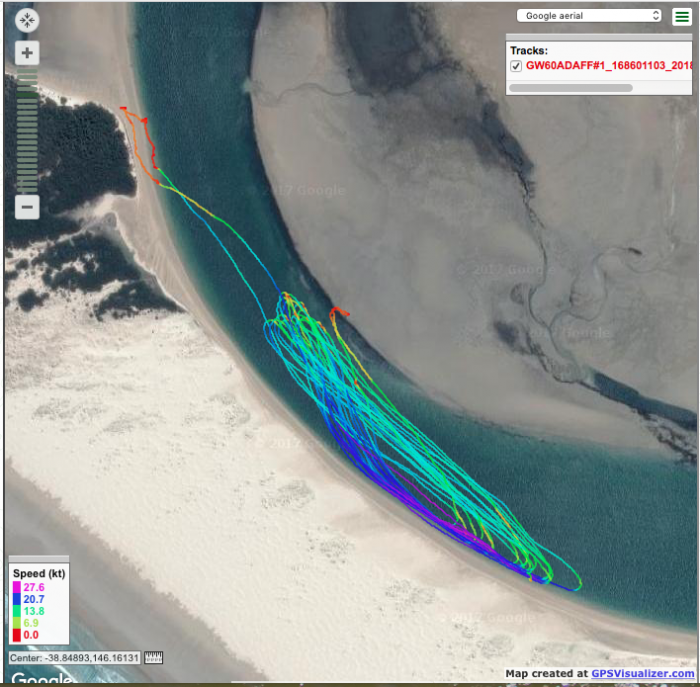
Task: Click the pan/recenter compass control
Action: [x=27, y=20]
